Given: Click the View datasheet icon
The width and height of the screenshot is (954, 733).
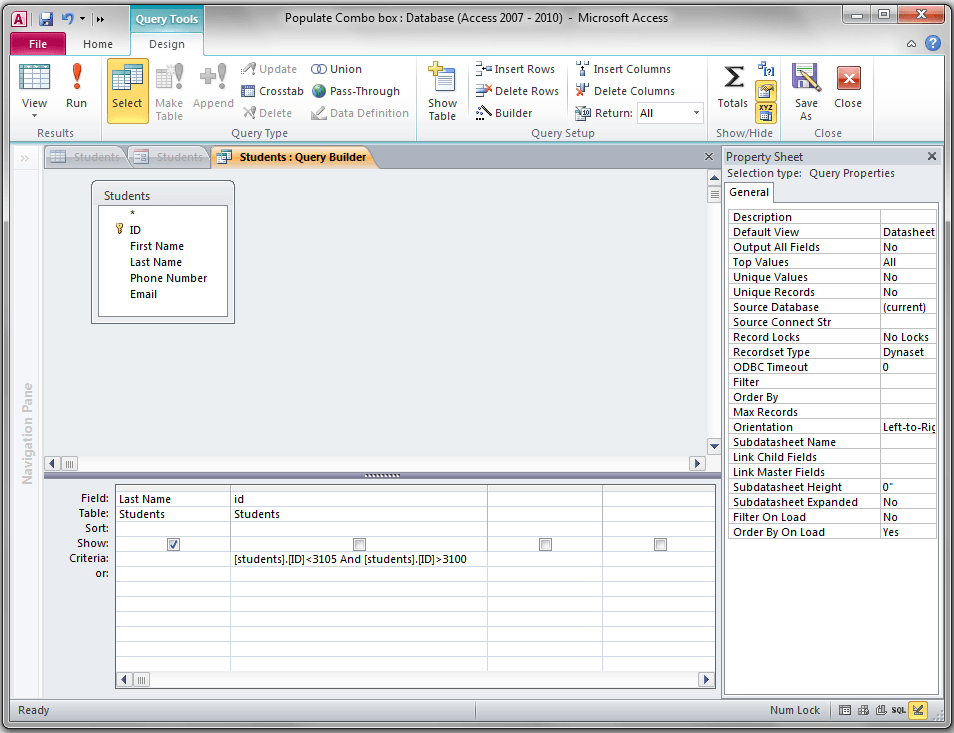Looking at the screenshot, I should point(35,79).
